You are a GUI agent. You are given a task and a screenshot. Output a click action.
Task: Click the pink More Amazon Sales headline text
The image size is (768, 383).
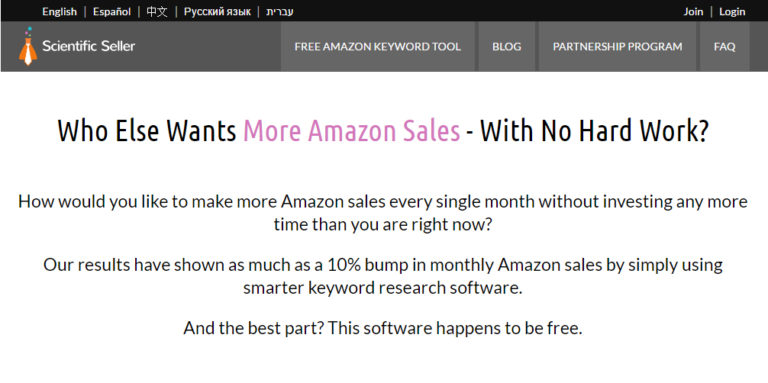pyautogui.click(x=351, y=131)
